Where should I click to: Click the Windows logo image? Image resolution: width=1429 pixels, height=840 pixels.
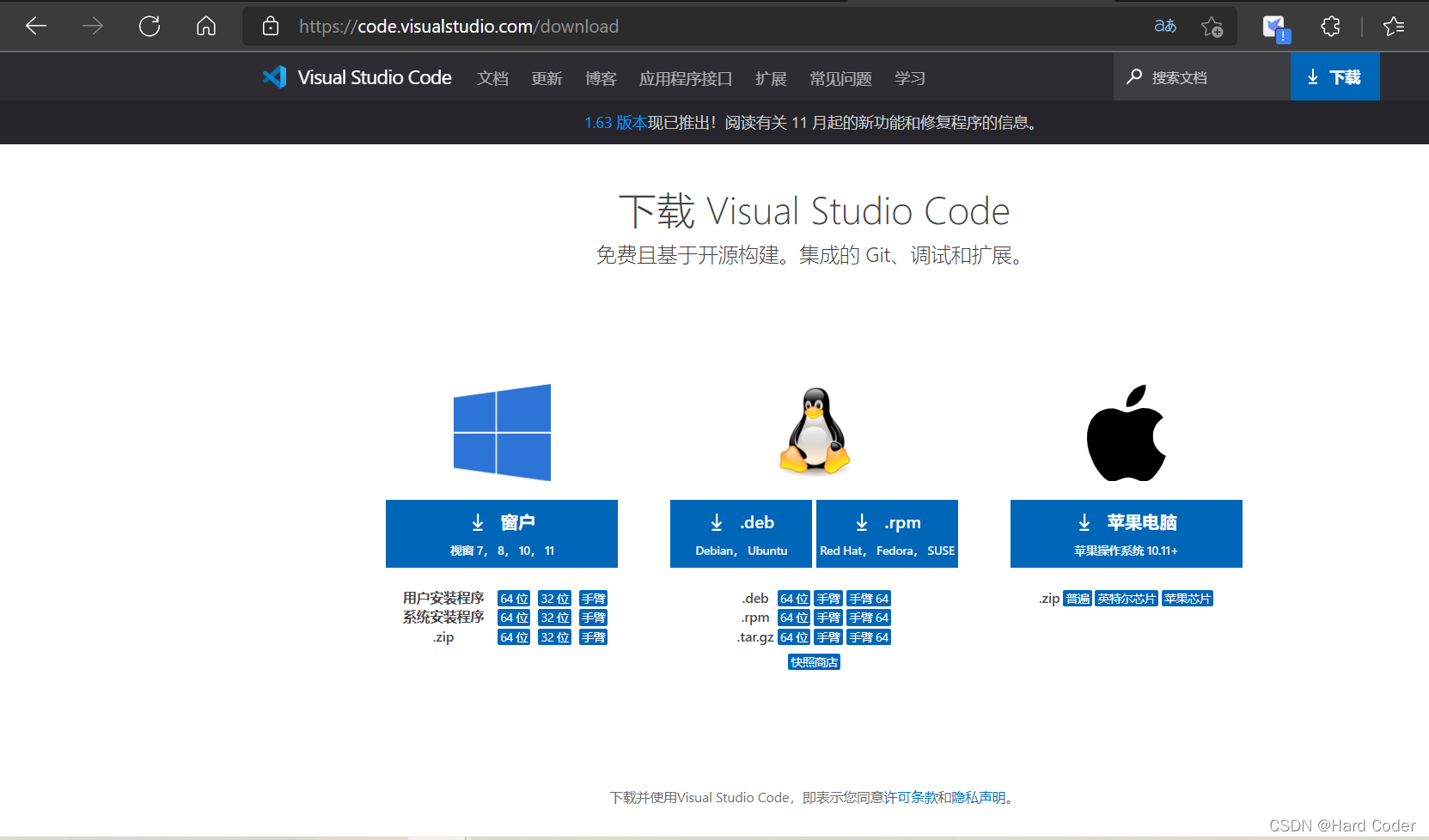pos(502,432)
